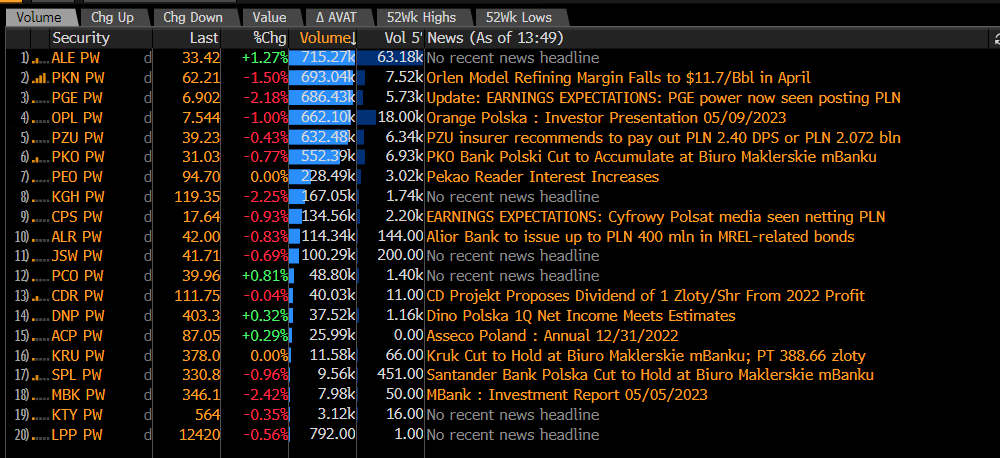
Task: Click the last price 12420 for LPP
Action: (x=200, y=435)
